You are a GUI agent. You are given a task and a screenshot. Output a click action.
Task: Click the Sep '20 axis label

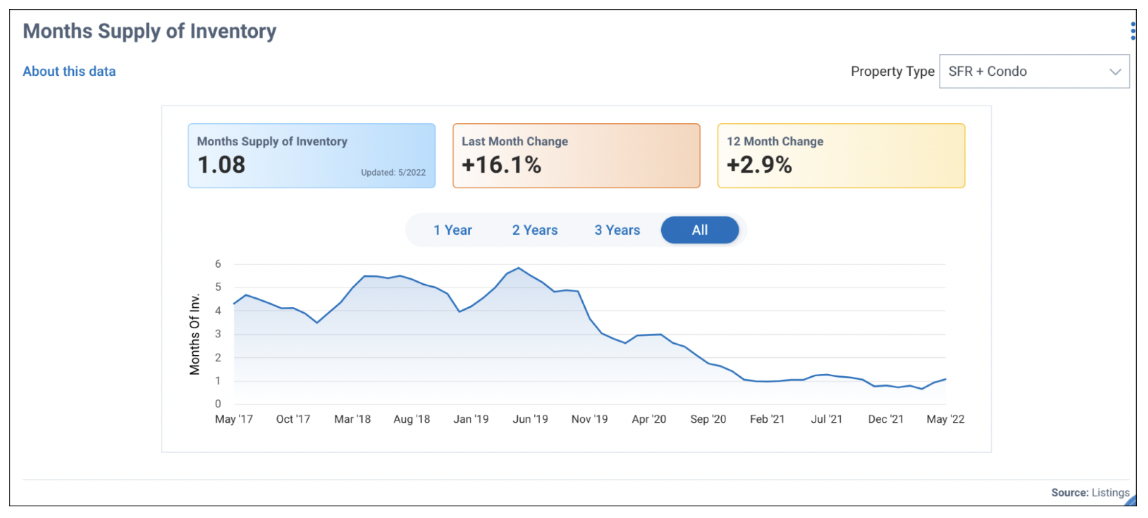[709, 419]
